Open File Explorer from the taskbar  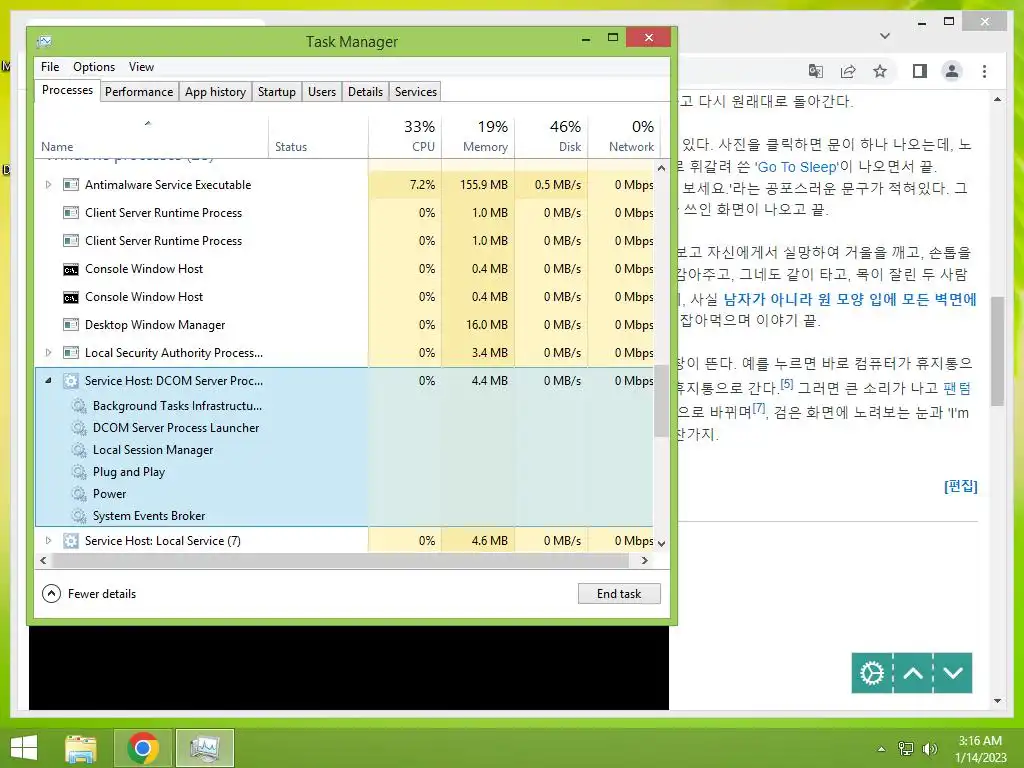click(x=81, y=748)
